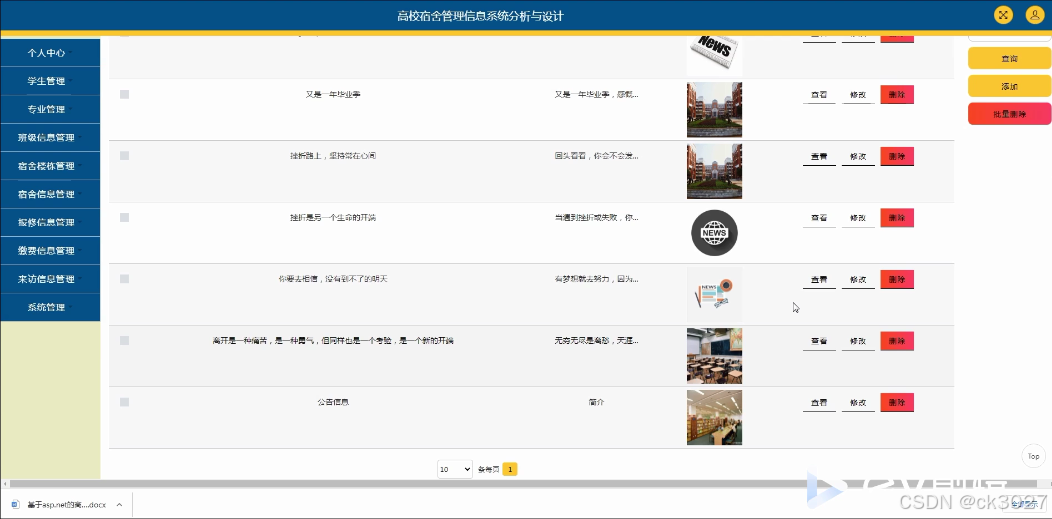Click the yellow 查询 button
Screen dimensions: 1052x519
[x=1009, y=58]
